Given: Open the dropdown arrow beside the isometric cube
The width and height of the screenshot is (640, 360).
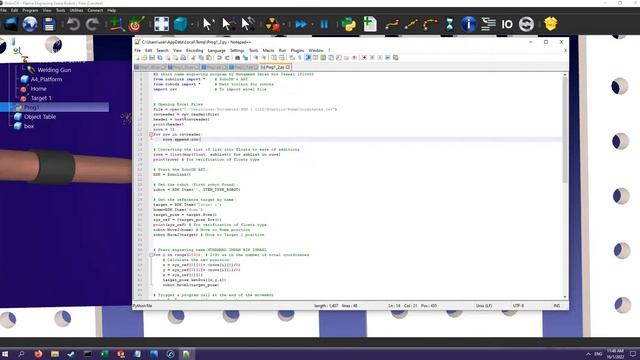Looking at the screenshot, I should 192,25.
